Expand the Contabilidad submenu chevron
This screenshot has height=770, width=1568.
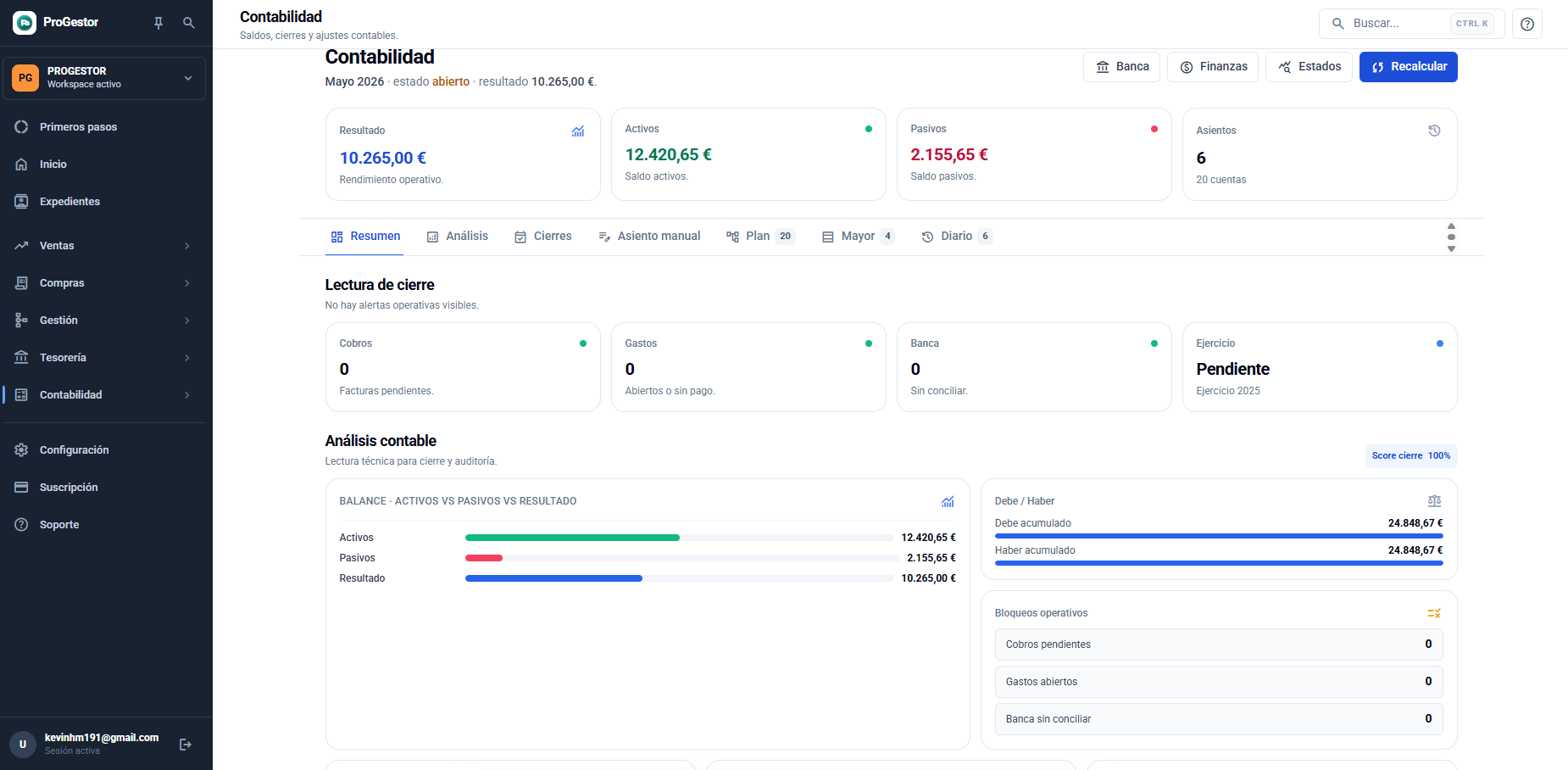pyautogui.click(x=187, y=395)
